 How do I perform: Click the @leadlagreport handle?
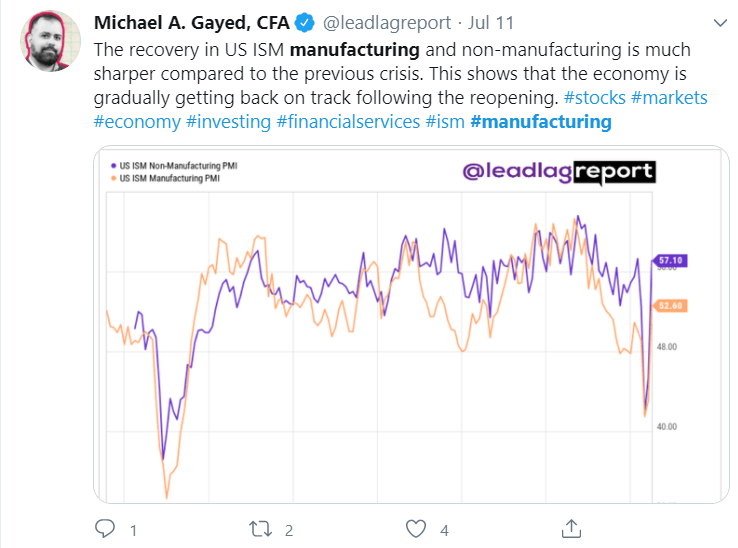click(387, 23)
